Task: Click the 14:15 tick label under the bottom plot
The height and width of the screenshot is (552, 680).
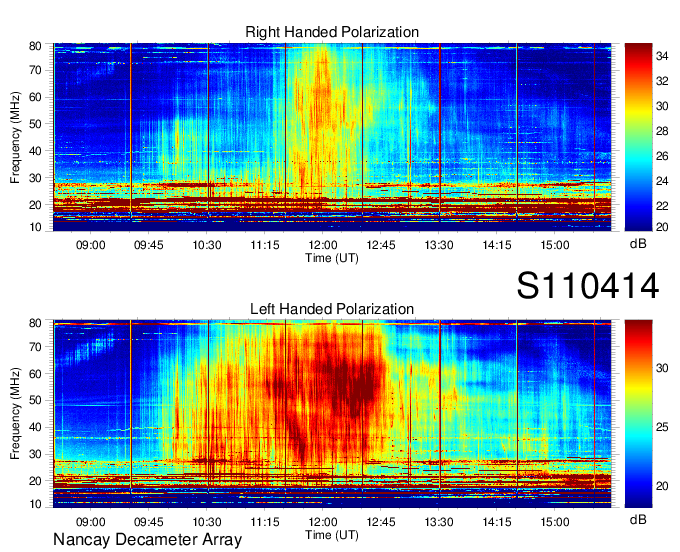Action: click(497, 522)
